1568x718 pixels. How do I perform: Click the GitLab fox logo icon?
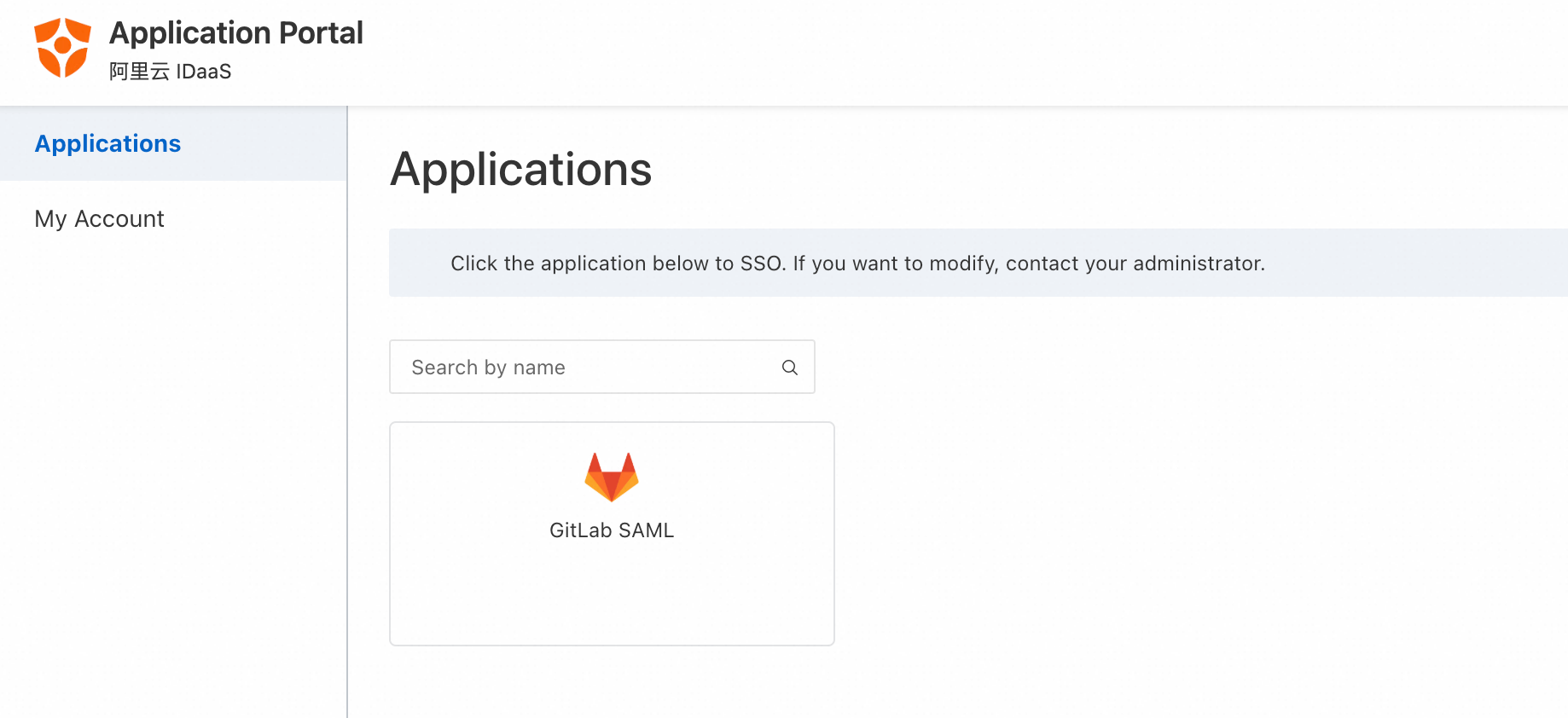[x=612, y=477]
